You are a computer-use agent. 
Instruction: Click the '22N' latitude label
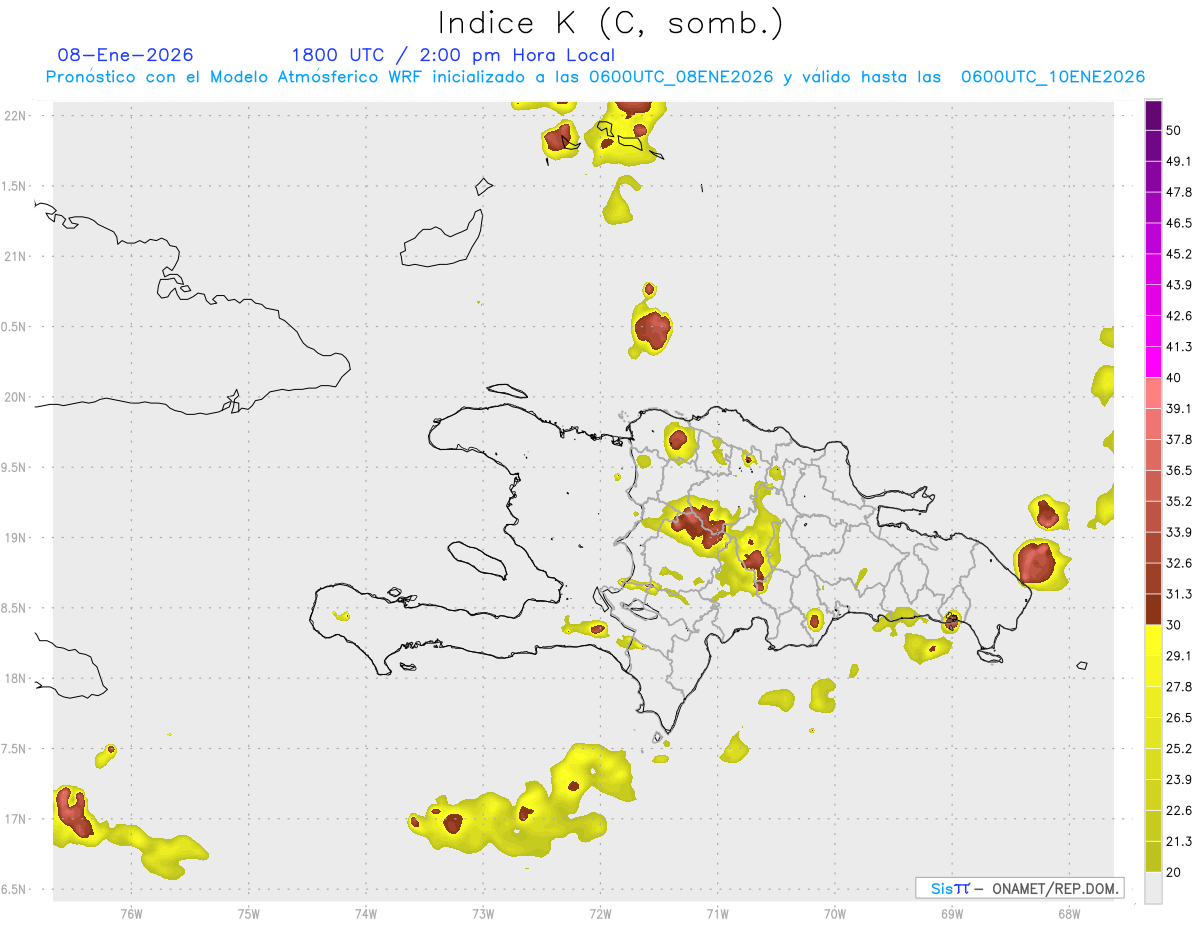[x=17, y=115]
